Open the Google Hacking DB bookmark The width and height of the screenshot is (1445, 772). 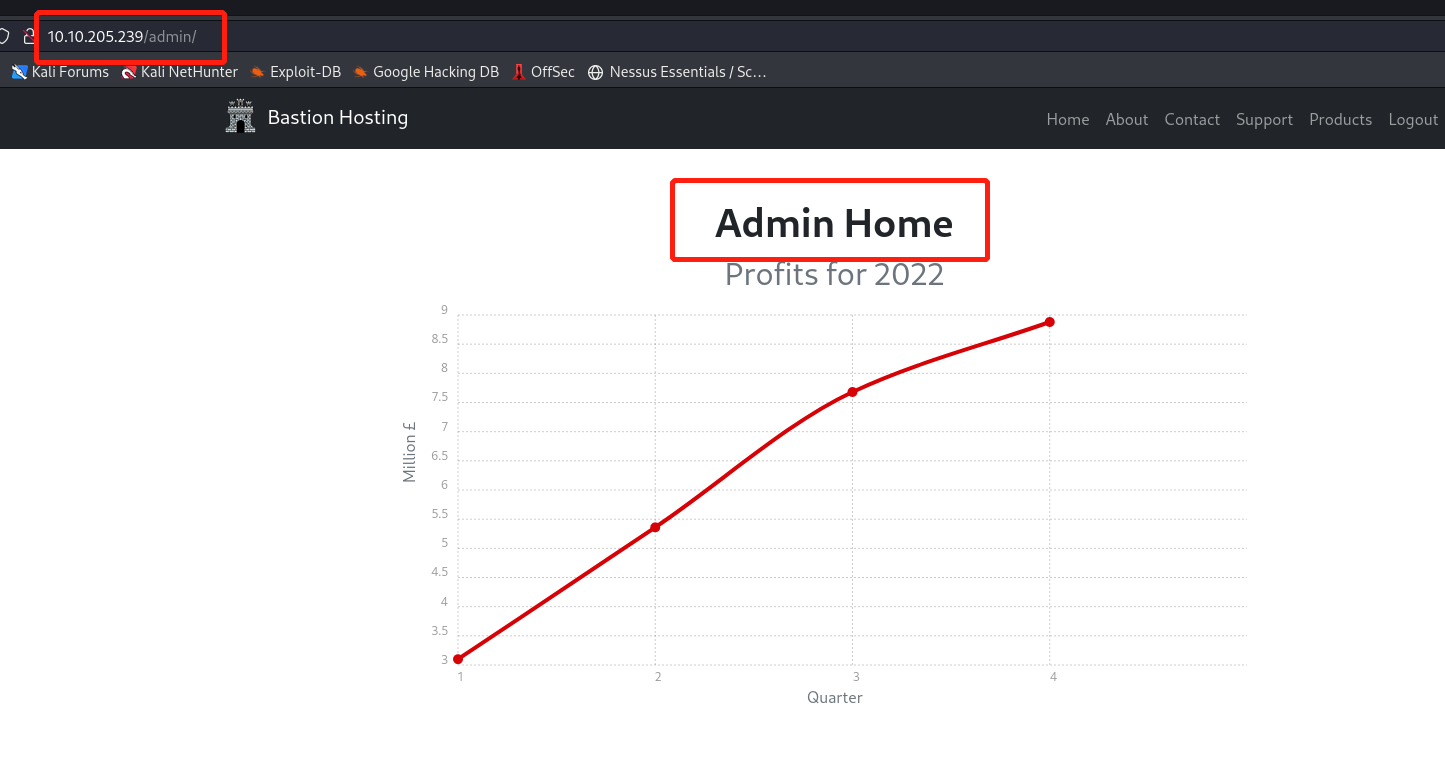click(425, 72)
